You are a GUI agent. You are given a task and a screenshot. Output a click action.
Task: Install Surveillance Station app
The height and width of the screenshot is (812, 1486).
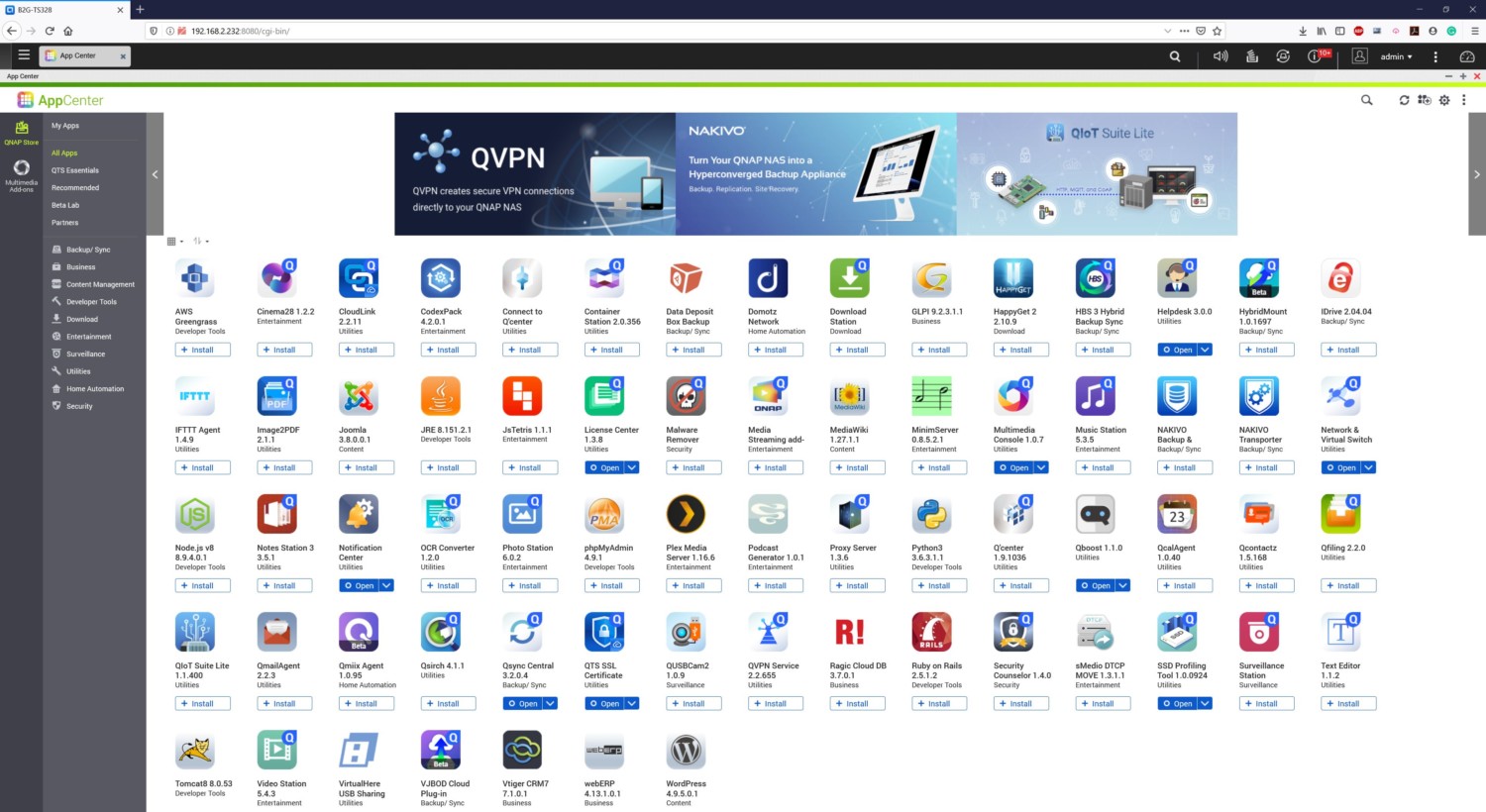coord(1266,703)
